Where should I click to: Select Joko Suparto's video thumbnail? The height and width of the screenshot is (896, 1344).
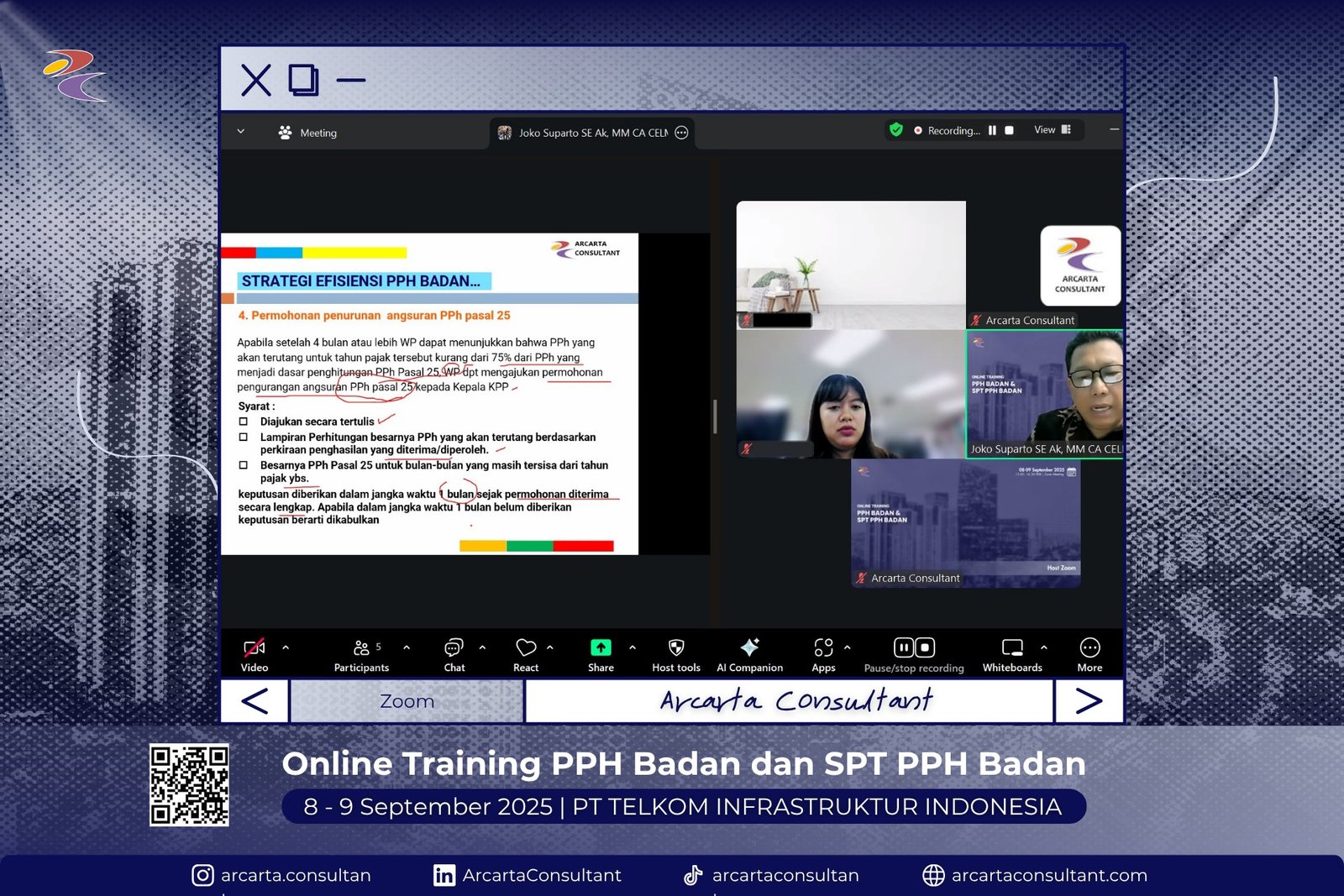point(1044,393)
